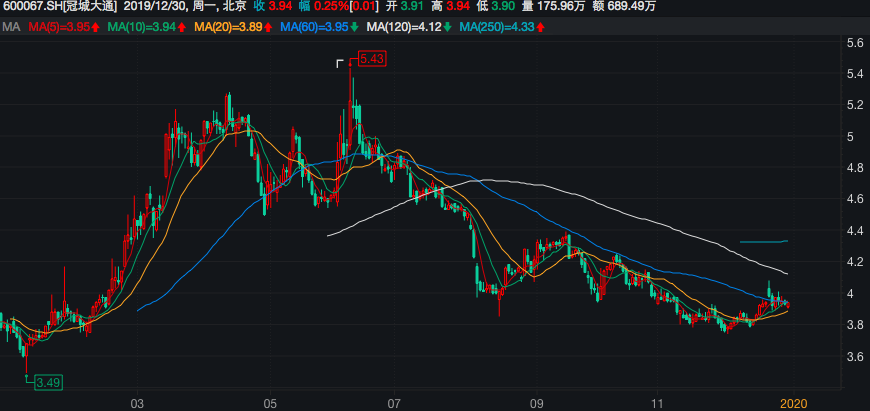
Task: Click the white corner marker beside 5.43 tag
Action: point(341,63)
